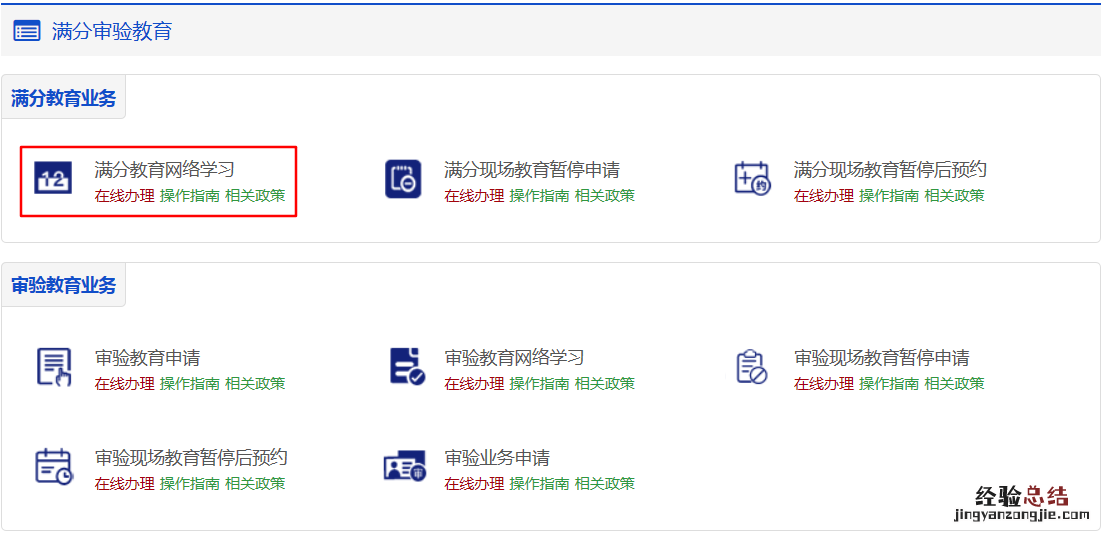This screenshot has height=533, width=1104.
Task: Click 相关政策 under 满分现场教育暂停申请
Action: 605,196
